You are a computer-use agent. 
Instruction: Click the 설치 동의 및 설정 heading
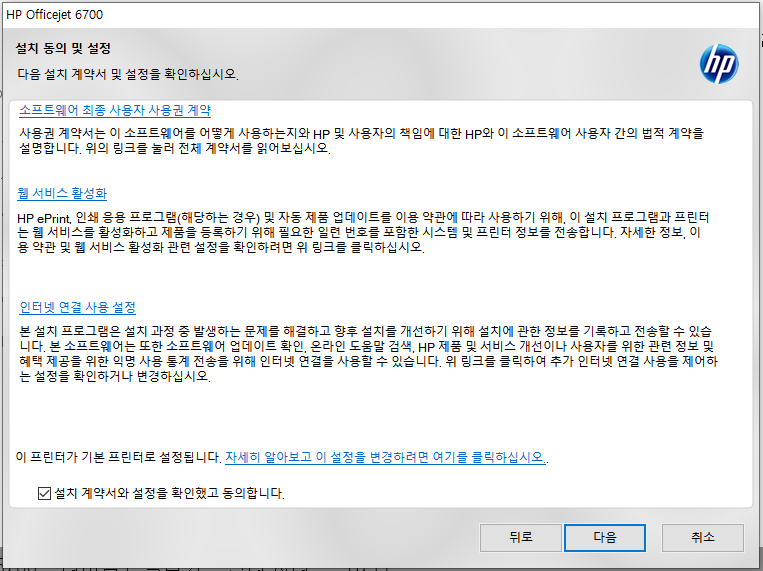click(x=63, y=48)
